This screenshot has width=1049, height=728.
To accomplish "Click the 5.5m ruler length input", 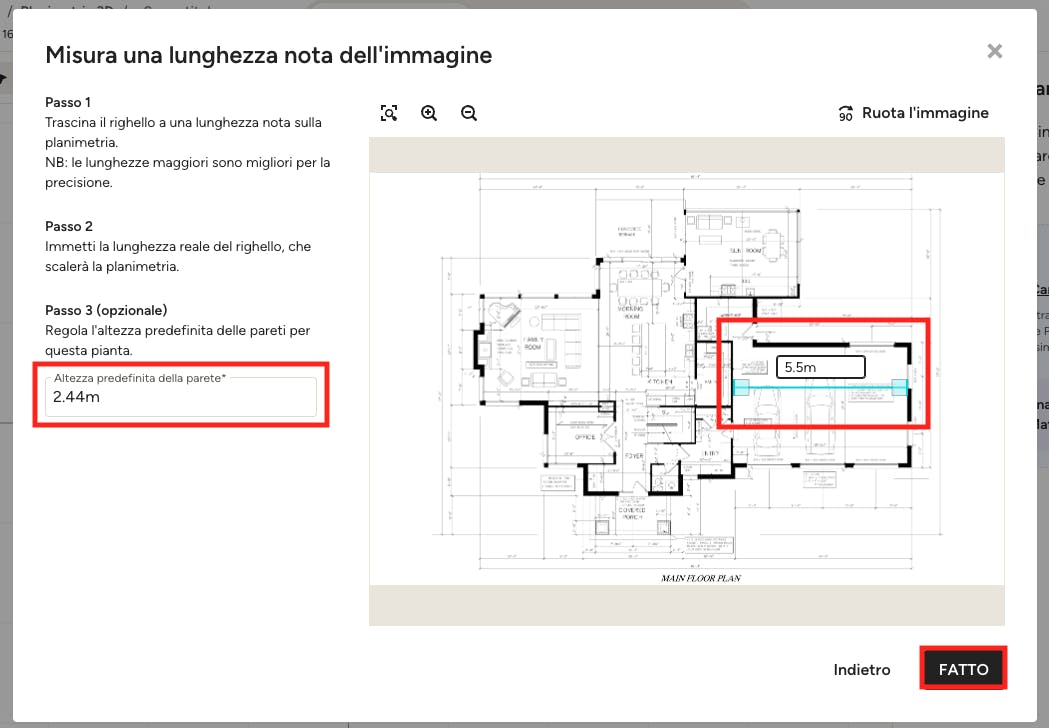I will click(820, 367).
